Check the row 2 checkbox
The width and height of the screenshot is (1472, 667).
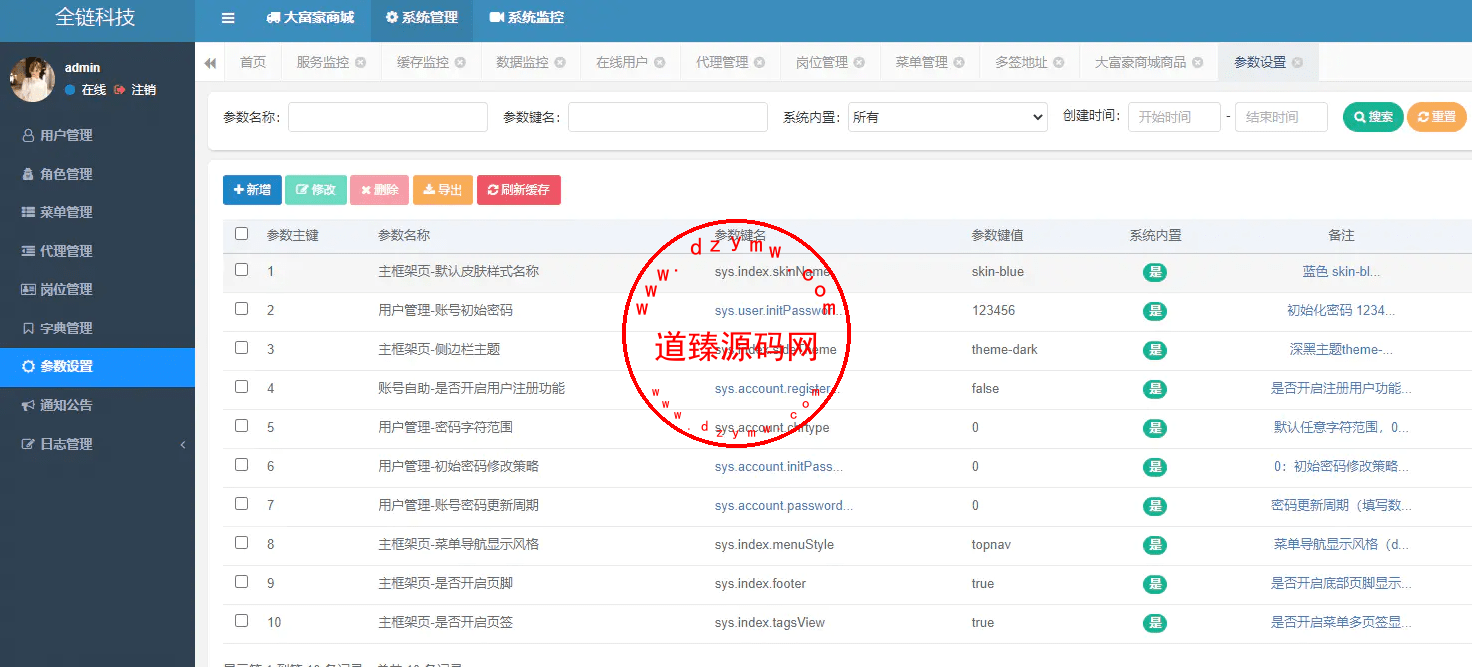[x=241, y=309]
